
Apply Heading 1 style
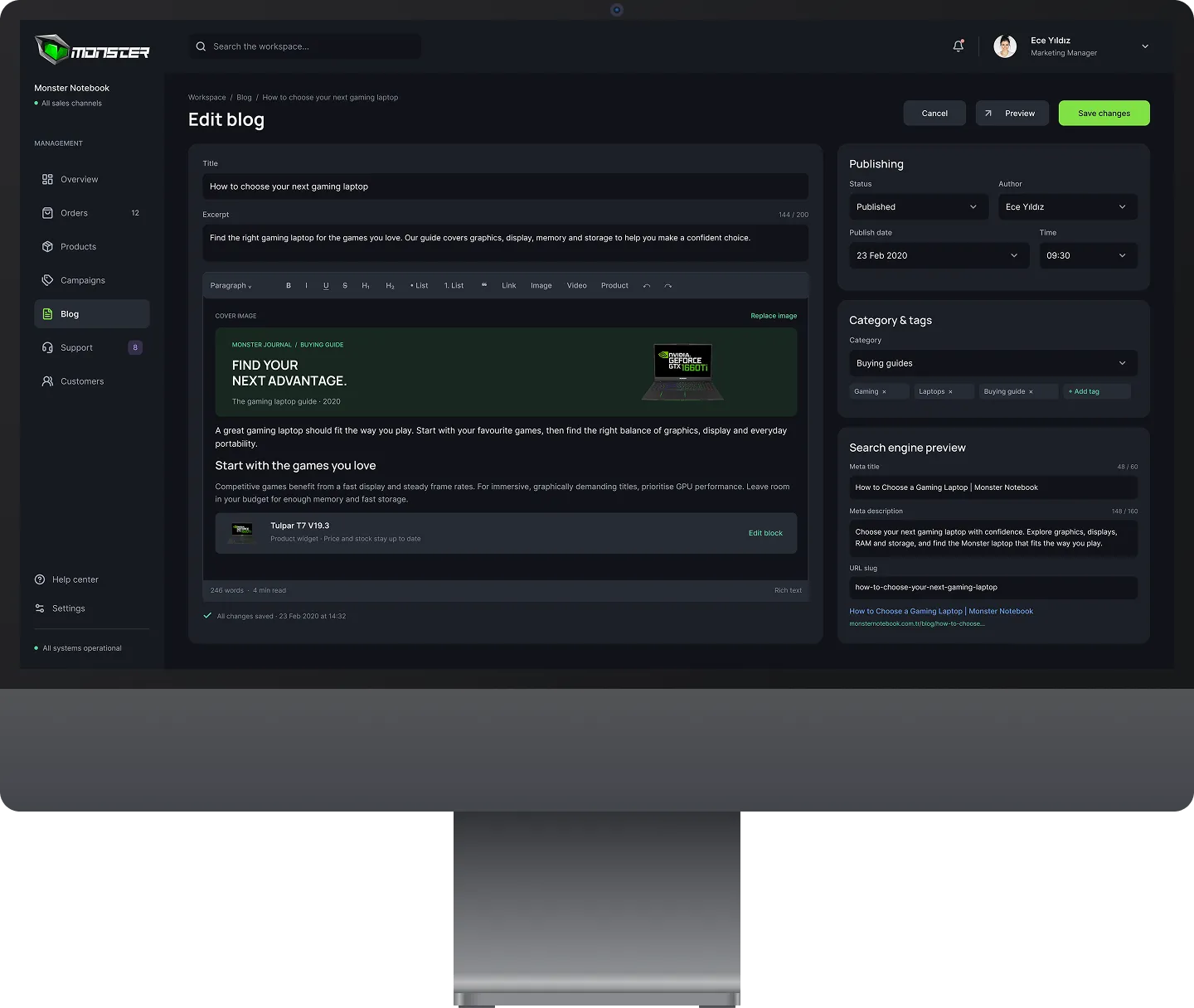[366, 286]
